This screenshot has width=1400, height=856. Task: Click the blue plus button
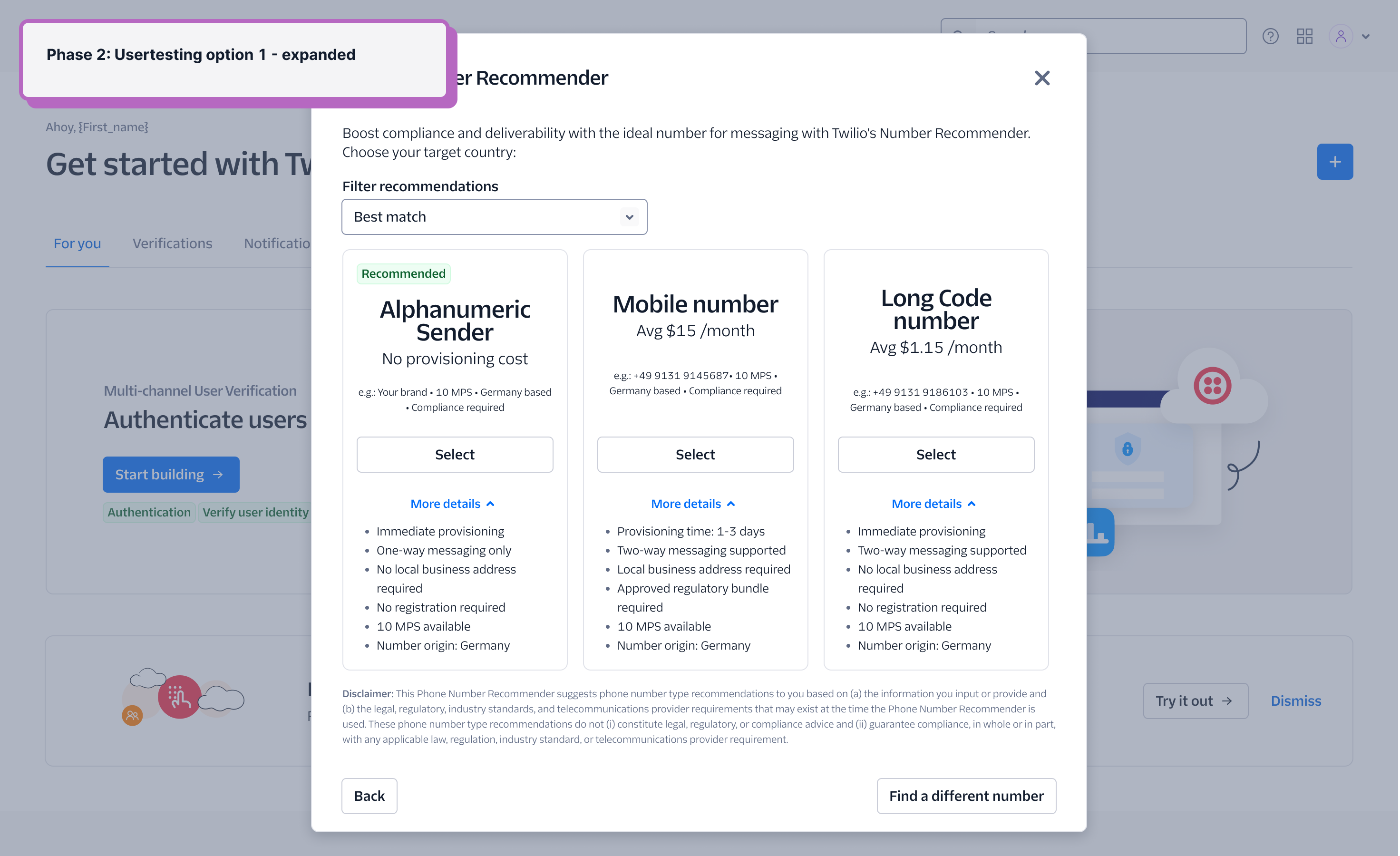coord(1335,162)
